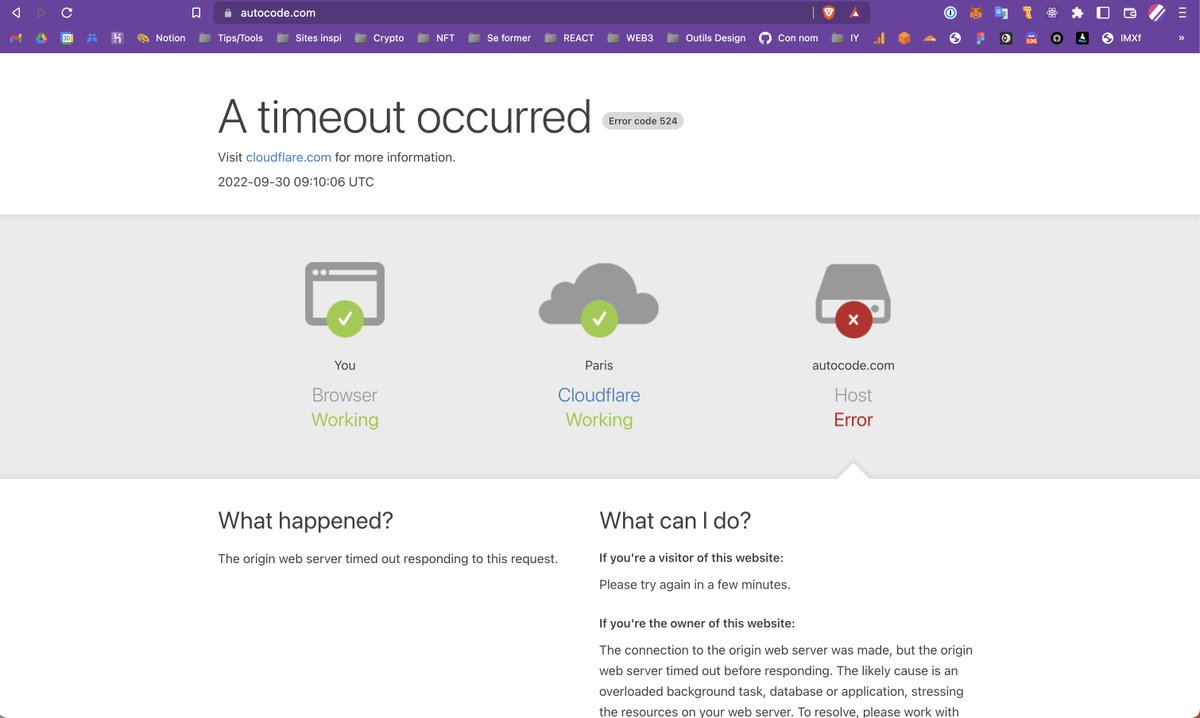This screenshot has height=718, width=1200.
Task: Toggle the browser sidebar panel
Action: point(1103,13)
